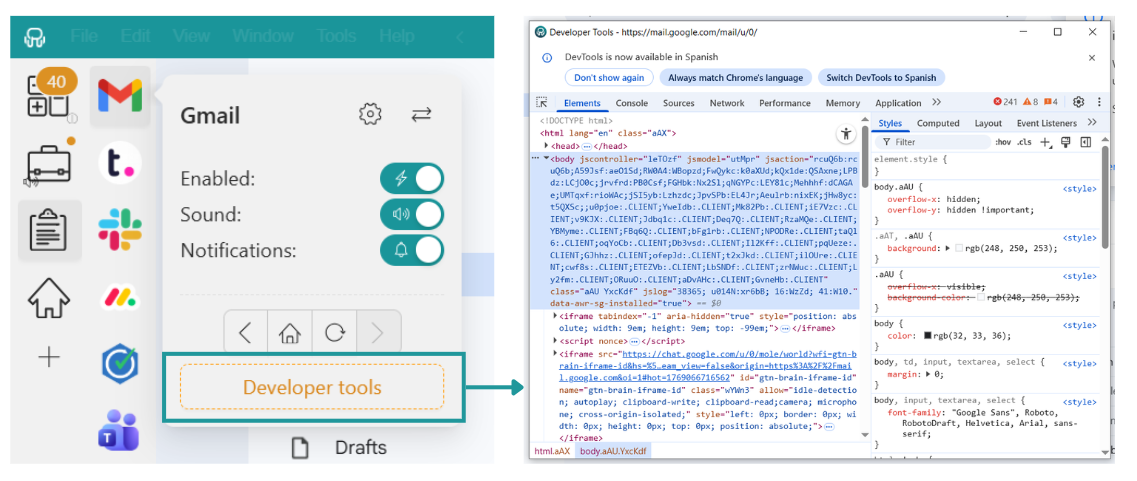
Task: Toggle rendering emulations brush icon
Action: (1065, 142)
